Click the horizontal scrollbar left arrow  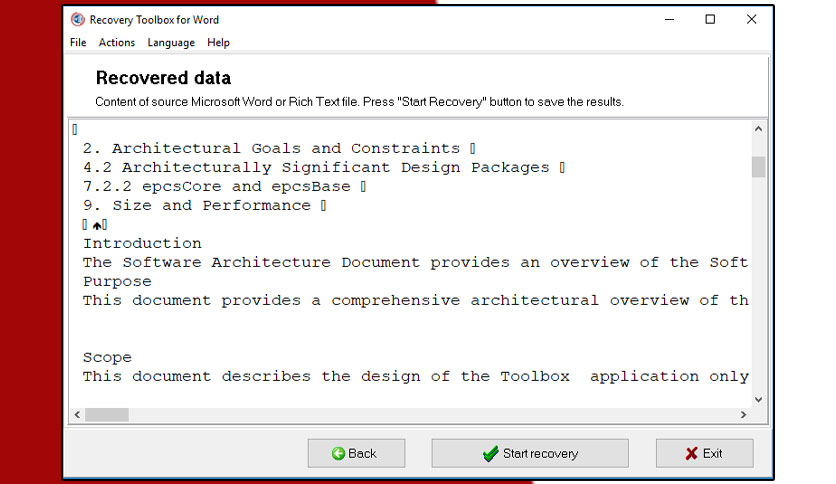pos(77,415)
